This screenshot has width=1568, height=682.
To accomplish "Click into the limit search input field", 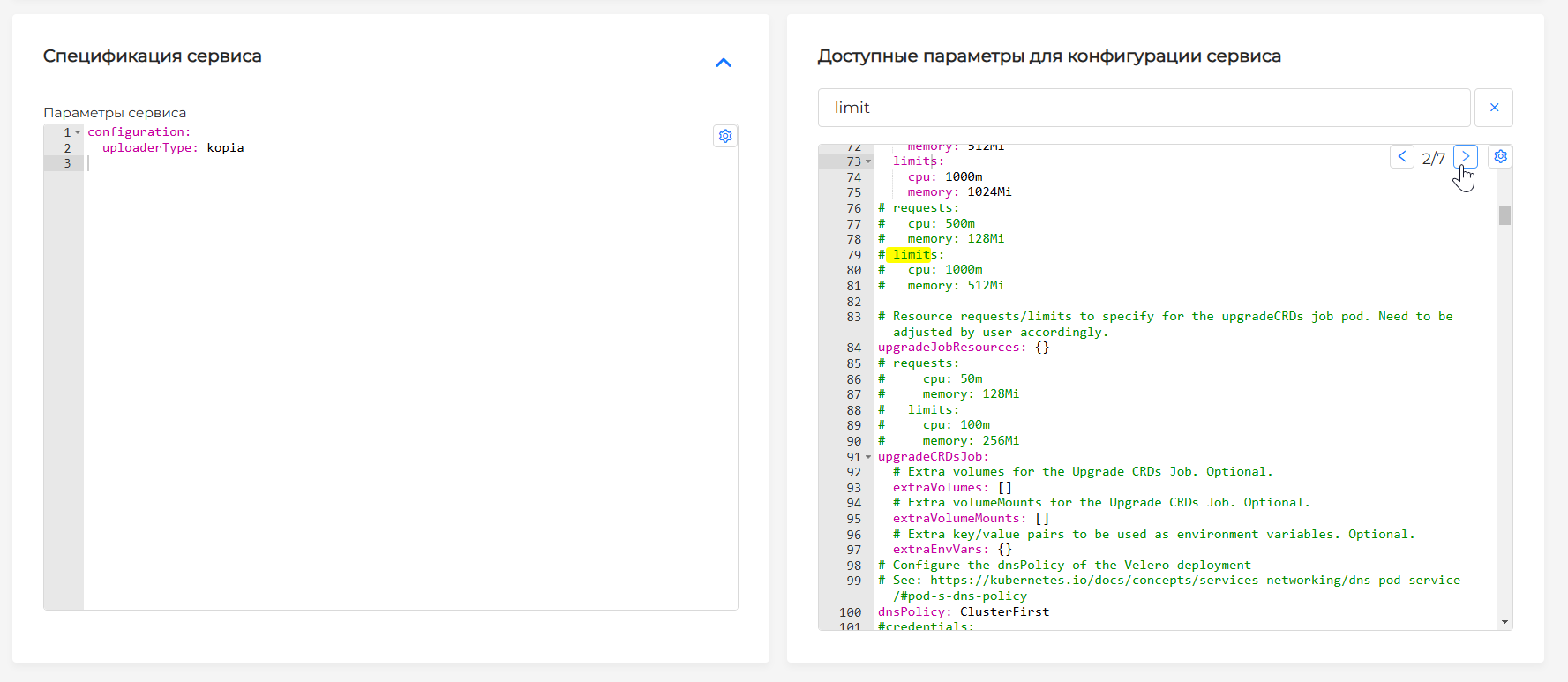I will click(1143, 108).
